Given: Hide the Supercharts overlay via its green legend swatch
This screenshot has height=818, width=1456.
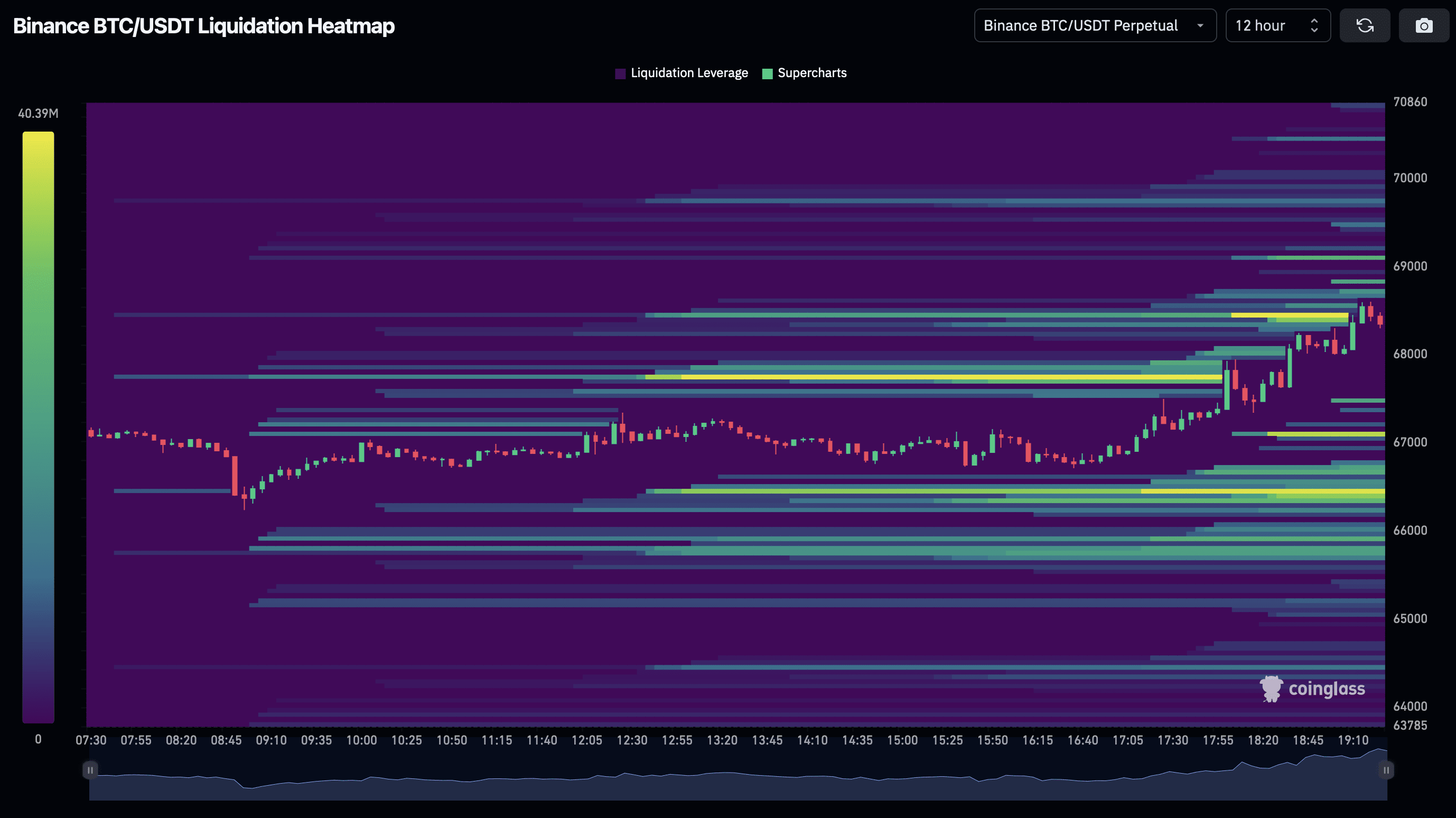Looking at the screenshot, I should click(767, 73).
